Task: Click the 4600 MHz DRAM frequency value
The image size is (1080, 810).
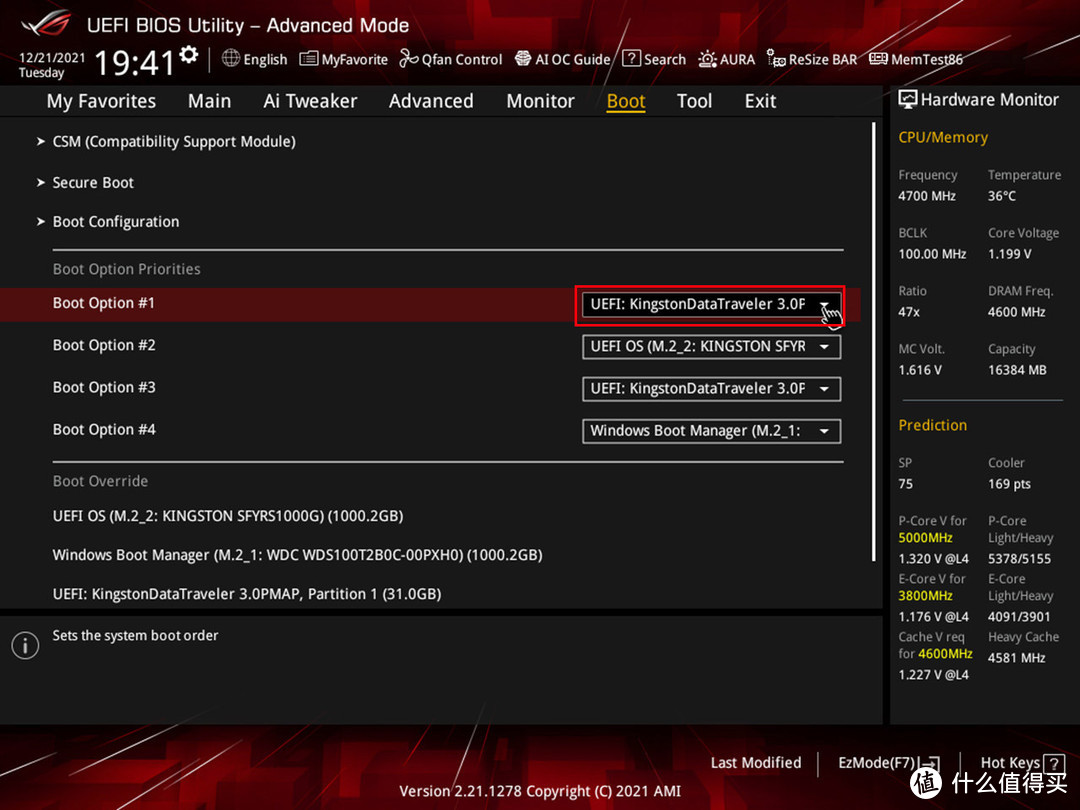Action: coord(1016,312)
